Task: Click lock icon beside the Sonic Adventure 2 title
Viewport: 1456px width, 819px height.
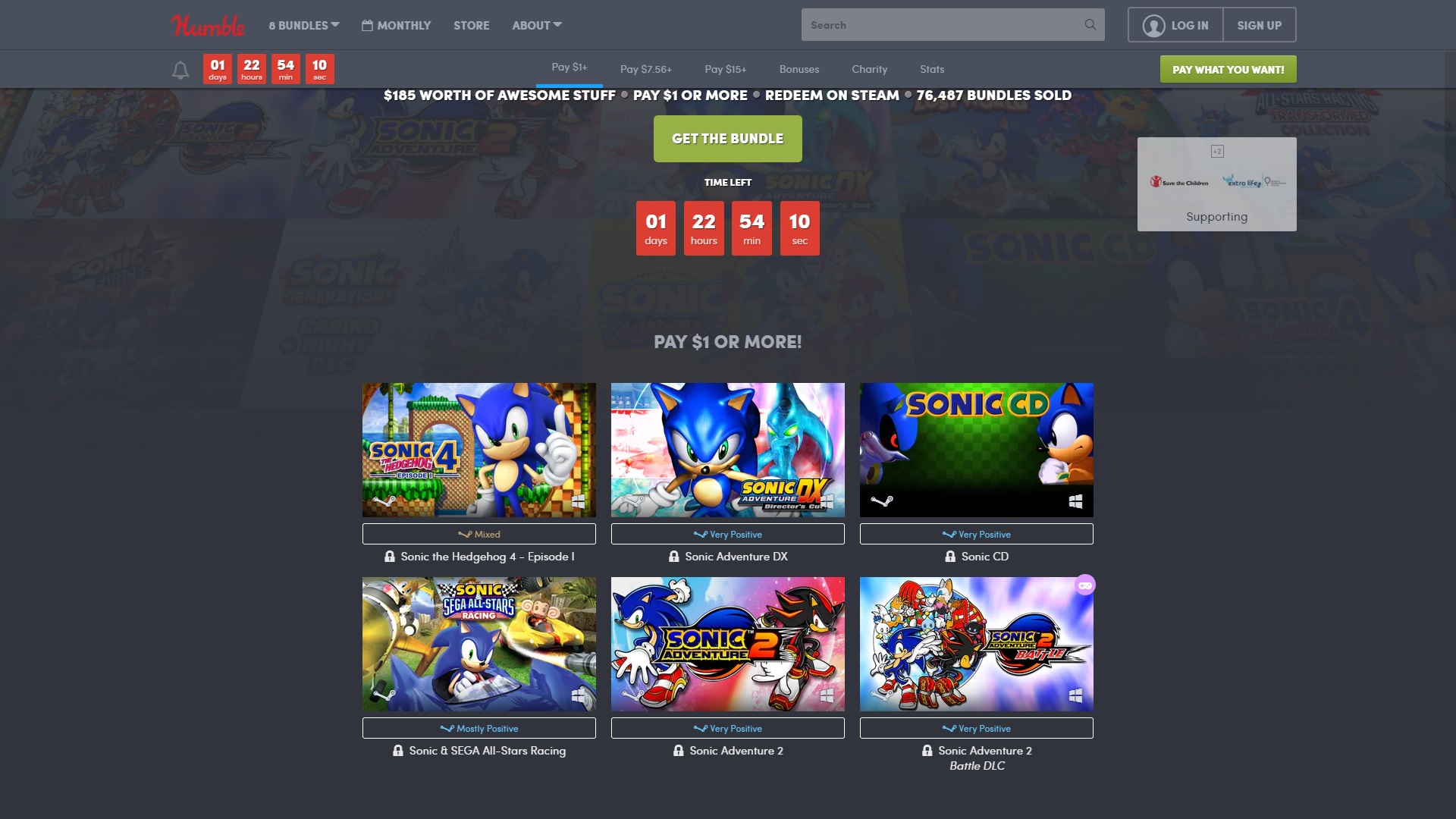Action: (x=679, y=751)
